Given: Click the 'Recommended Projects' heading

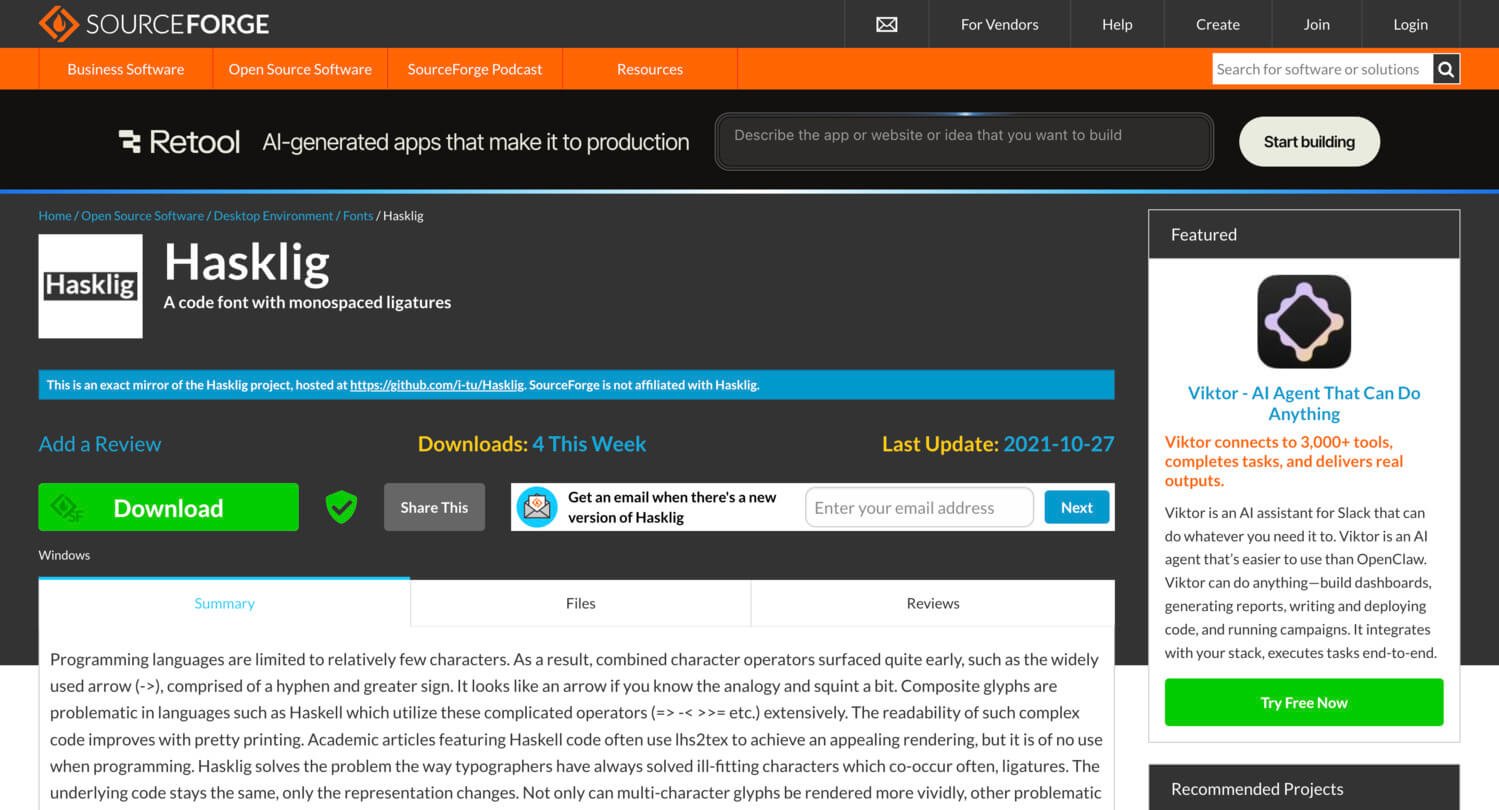Looking at the screenshot, I should coord(1257,789).
